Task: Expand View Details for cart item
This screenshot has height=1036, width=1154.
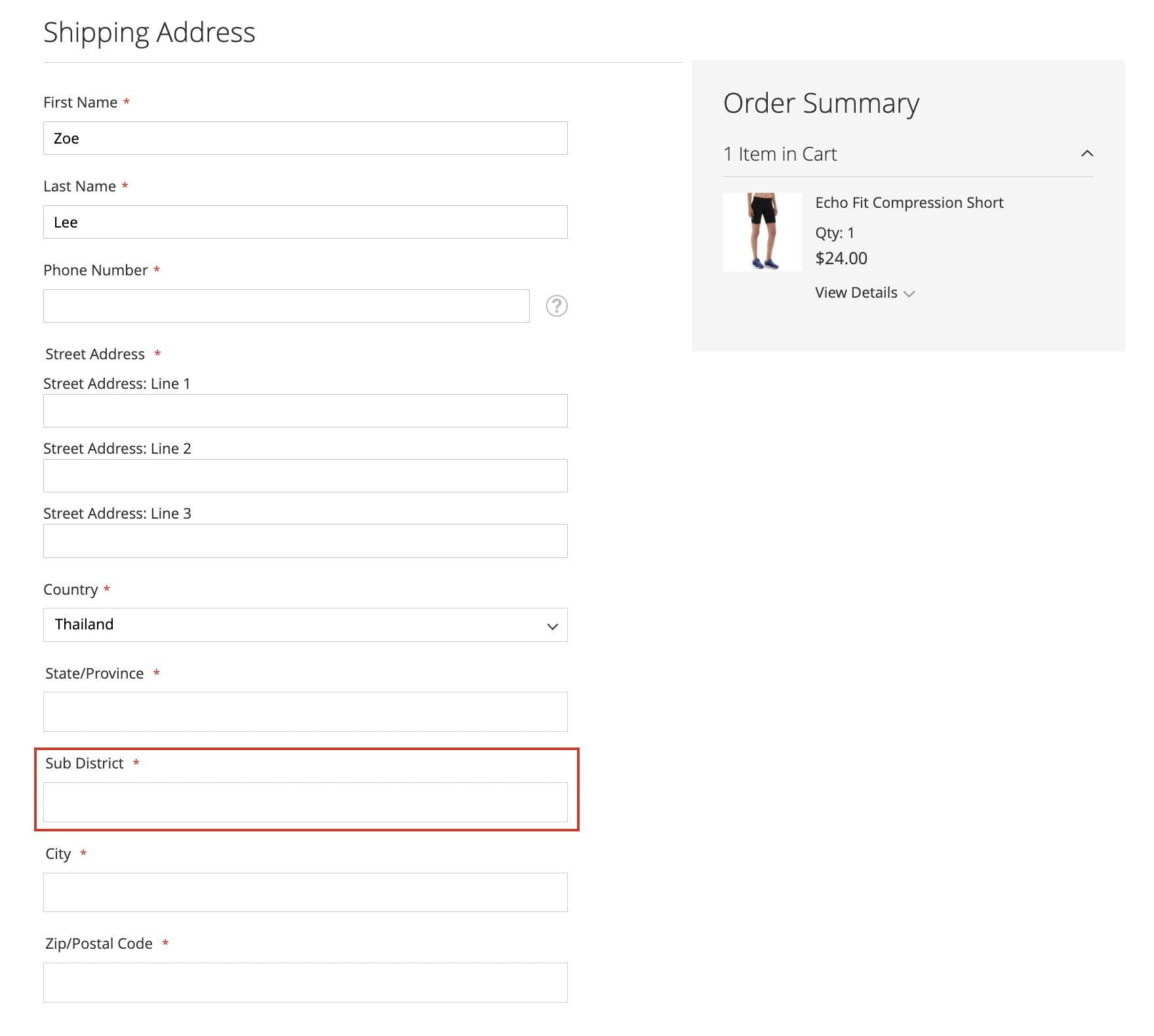Action: click(864, 293)
